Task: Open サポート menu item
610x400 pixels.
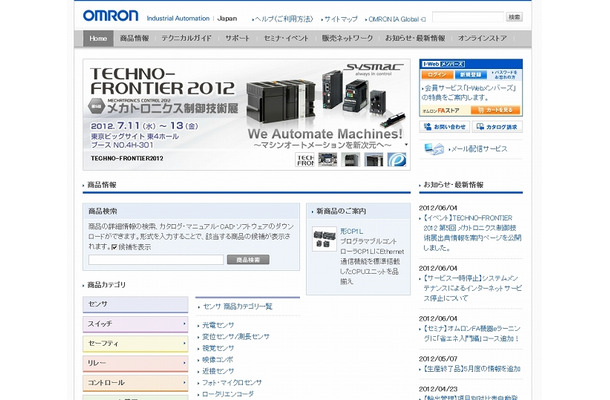Action: pos(237,39)
